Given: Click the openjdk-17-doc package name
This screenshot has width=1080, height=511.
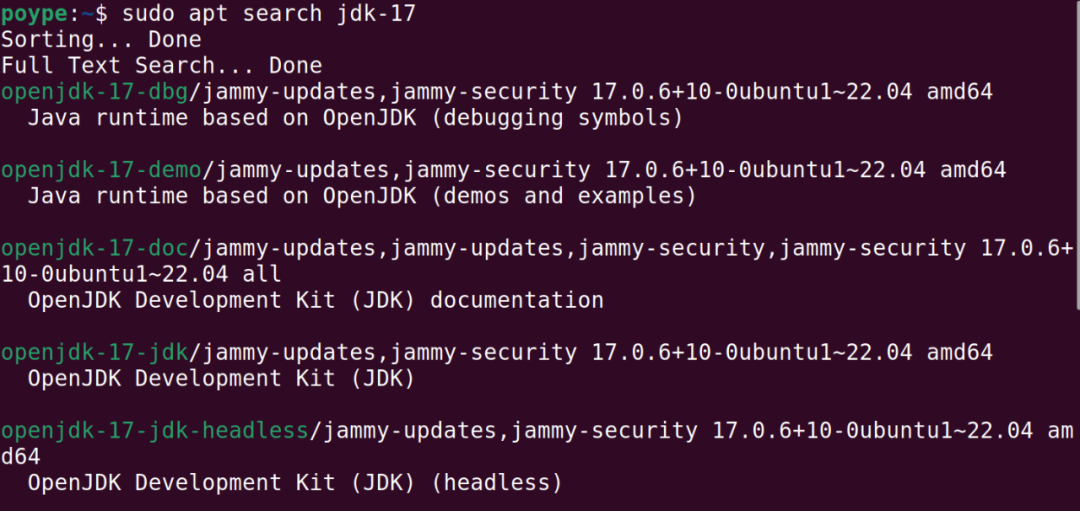Looking at the screenshot, I should [94, 247].
